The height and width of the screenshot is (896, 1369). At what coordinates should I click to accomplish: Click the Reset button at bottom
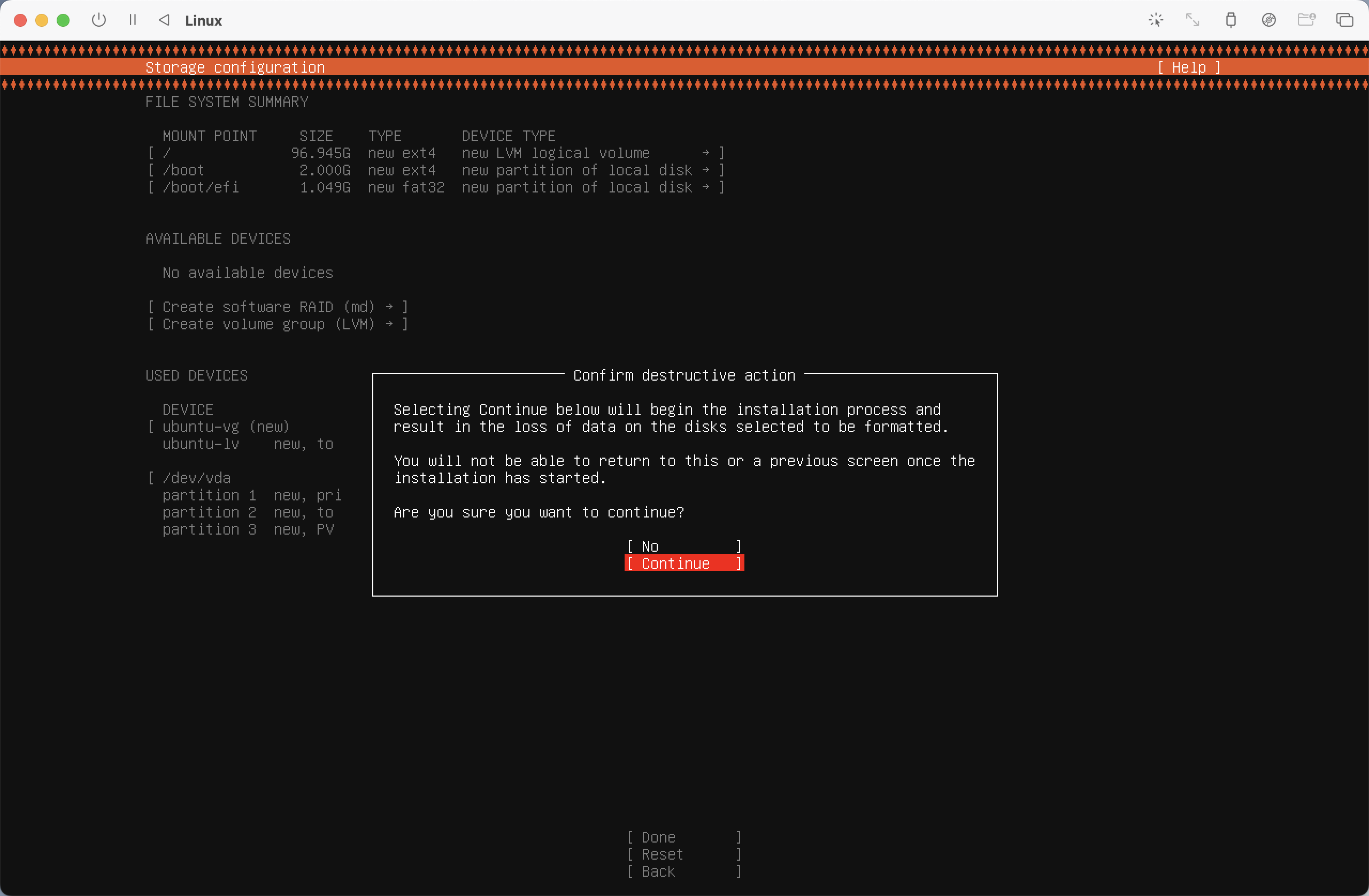pyautogui.click(x=683, y=854)
